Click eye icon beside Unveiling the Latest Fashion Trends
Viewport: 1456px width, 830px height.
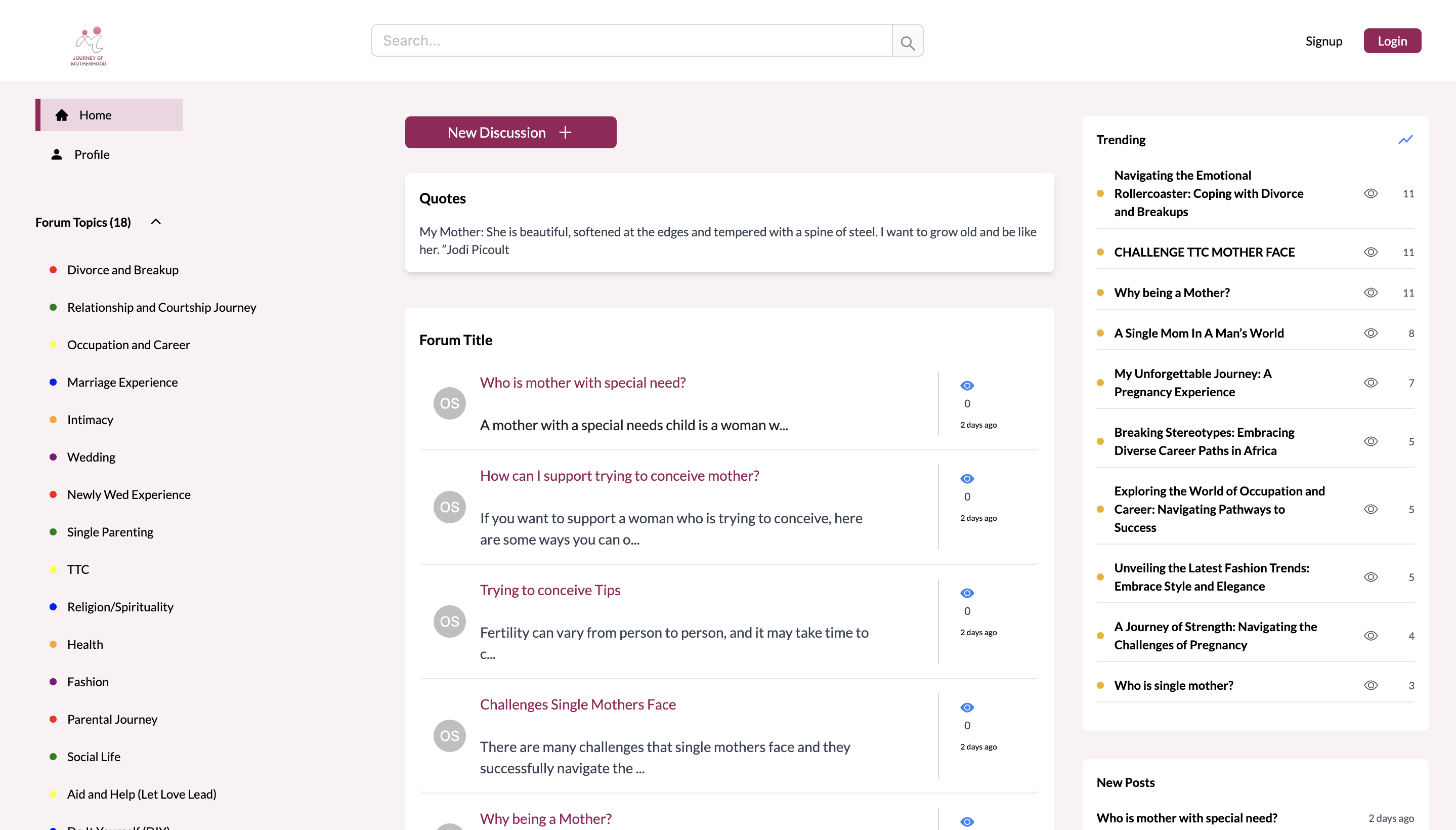pos(1371,577)
